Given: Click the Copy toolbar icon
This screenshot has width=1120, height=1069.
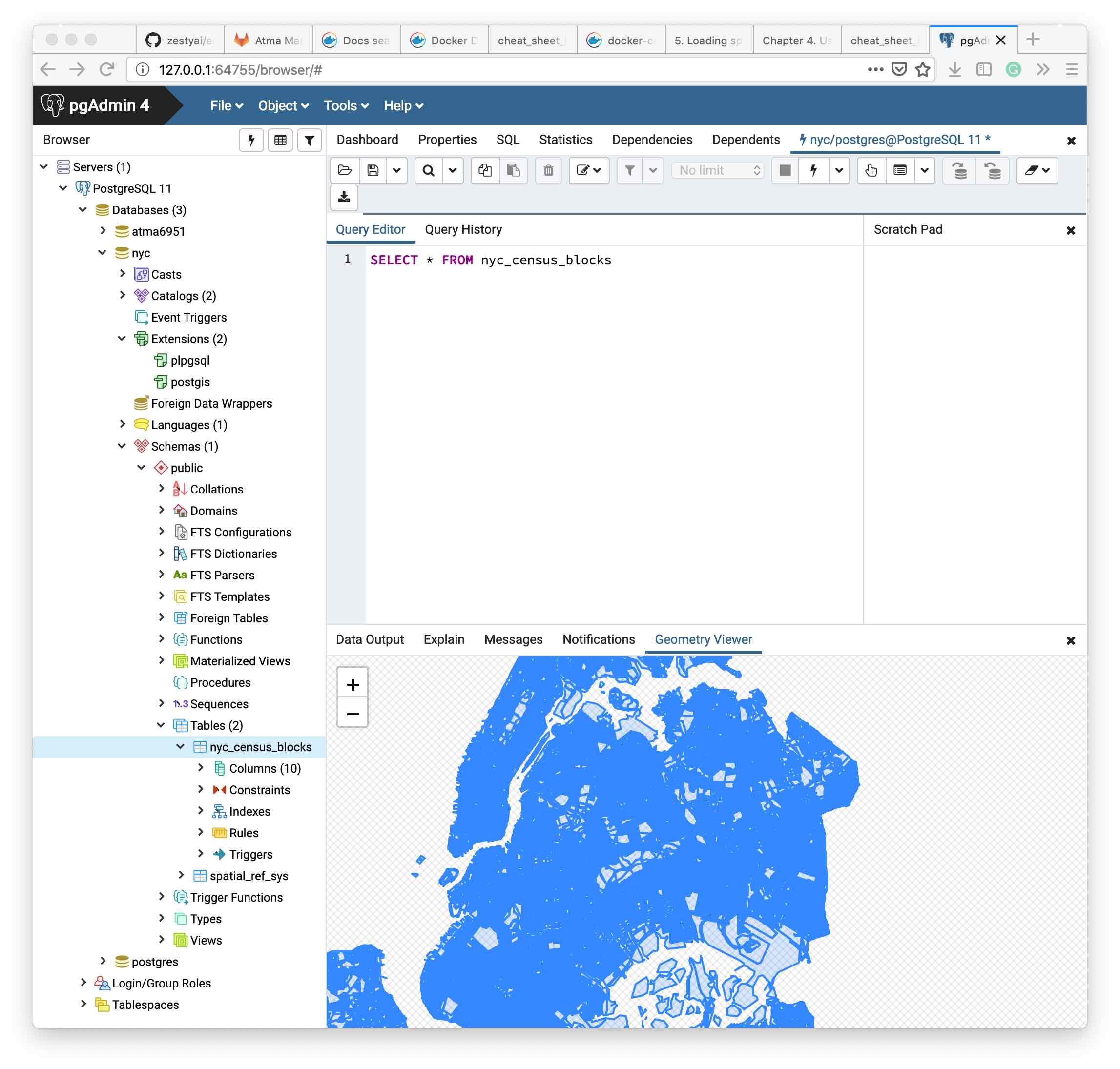Looking at the screenshot, I should (485, 170).
